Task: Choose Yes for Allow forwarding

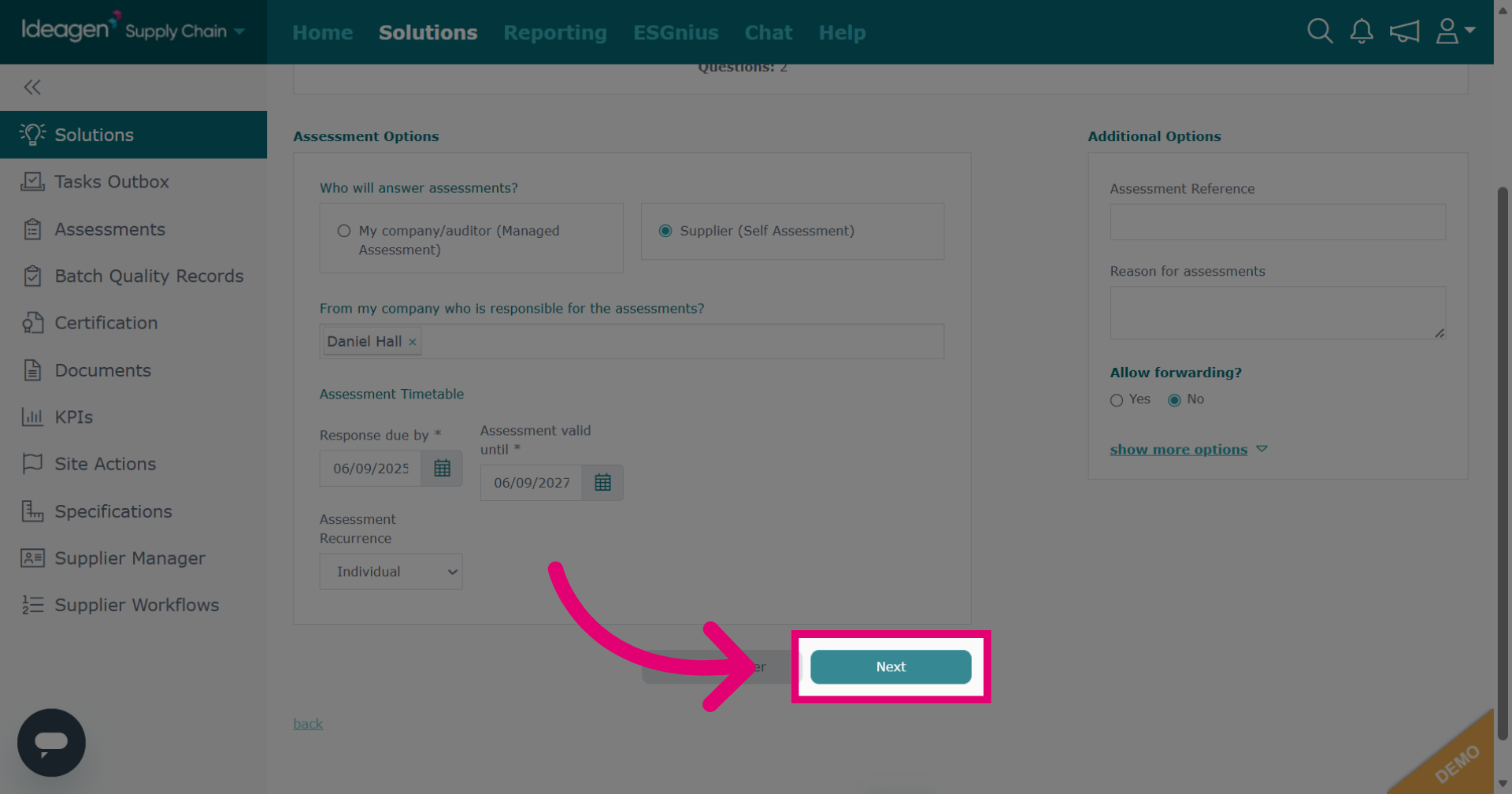Action: tap(1117, 400)
